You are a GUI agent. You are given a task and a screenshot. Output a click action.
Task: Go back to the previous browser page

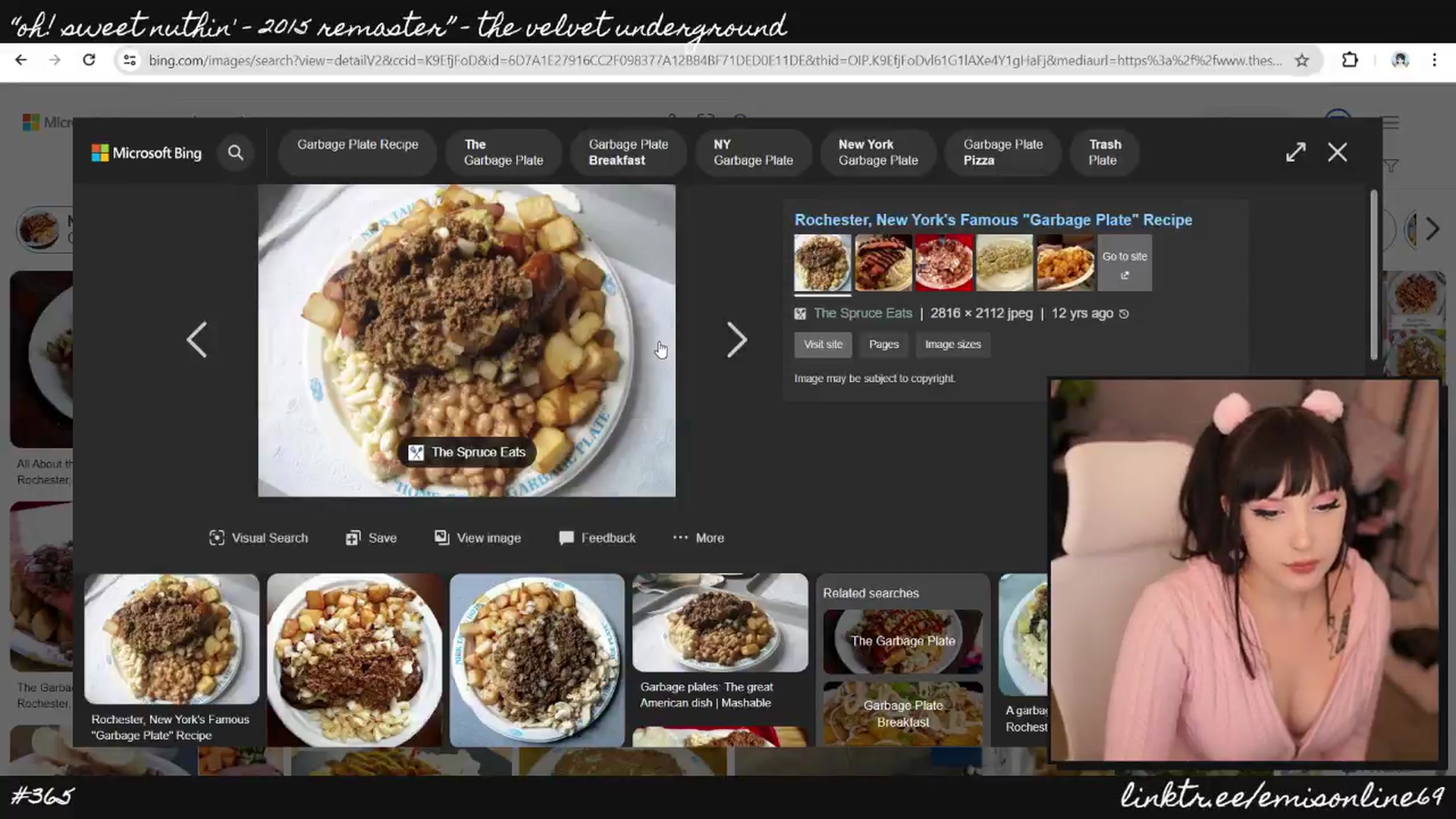tap(21, 60)
